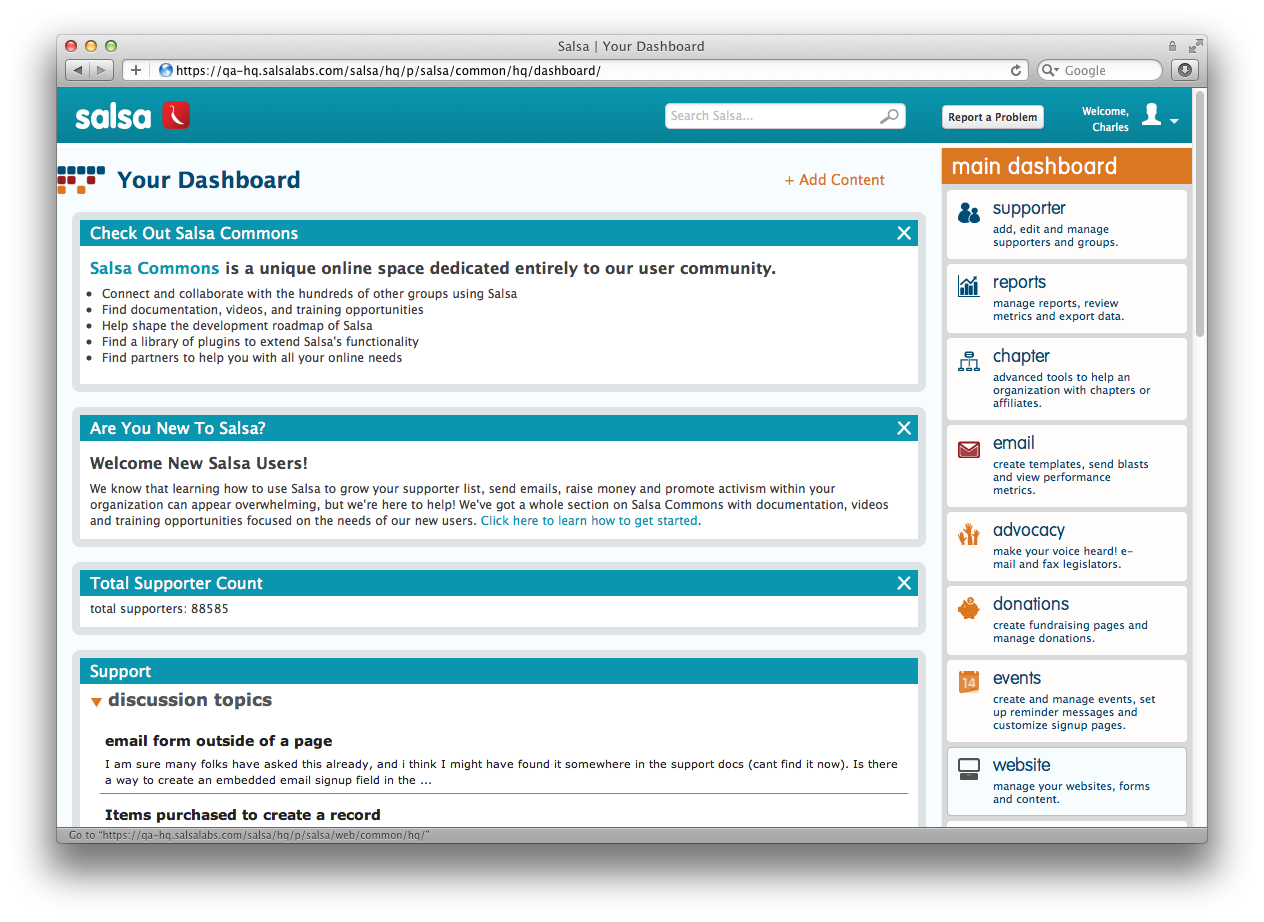1264x922 pixels.
Task: Click total supporters: 88585 text
Action: click(159, 608)
